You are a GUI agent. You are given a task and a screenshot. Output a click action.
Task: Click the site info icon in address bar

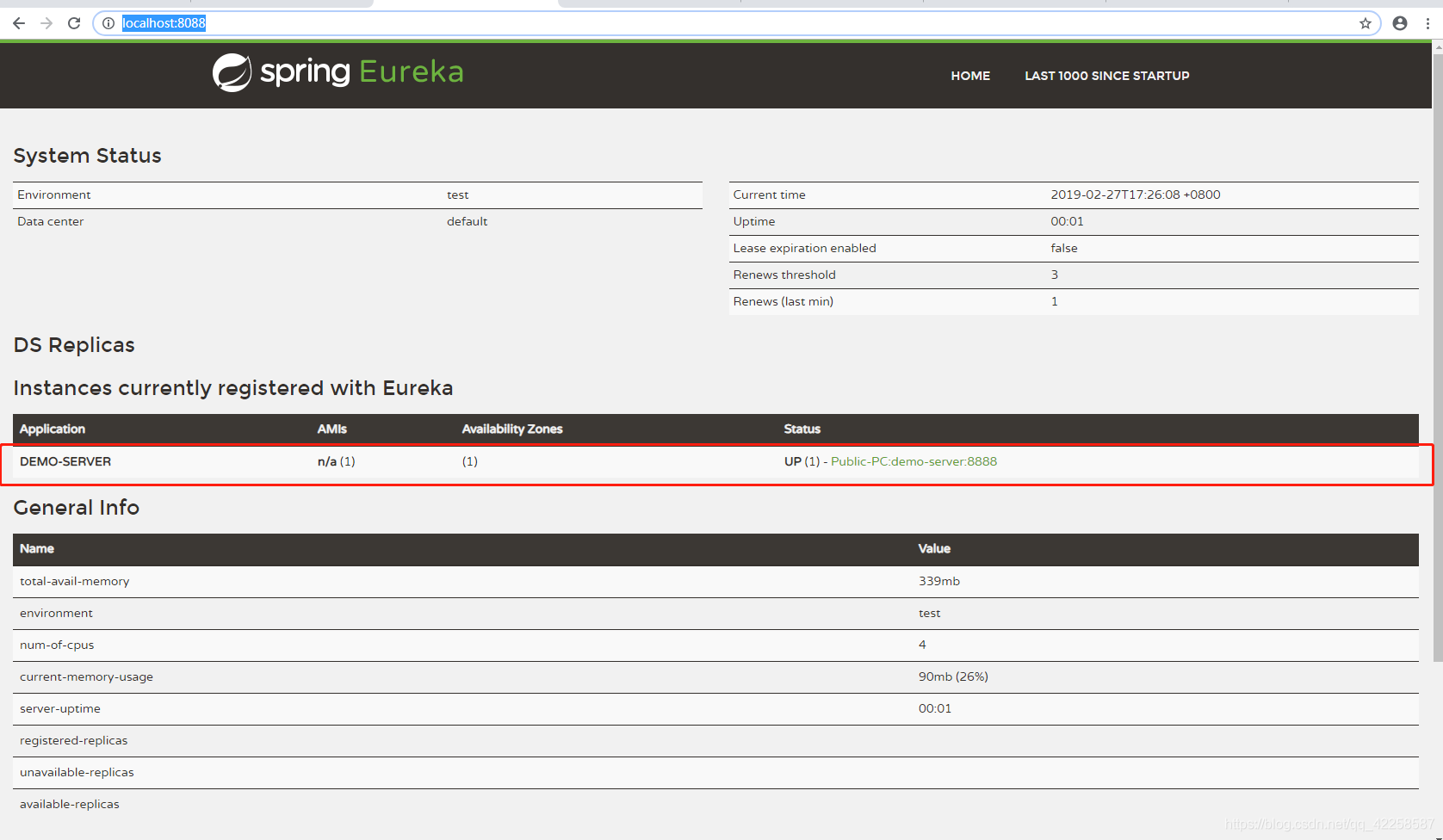pyautogui.click(x=108, y=23)
